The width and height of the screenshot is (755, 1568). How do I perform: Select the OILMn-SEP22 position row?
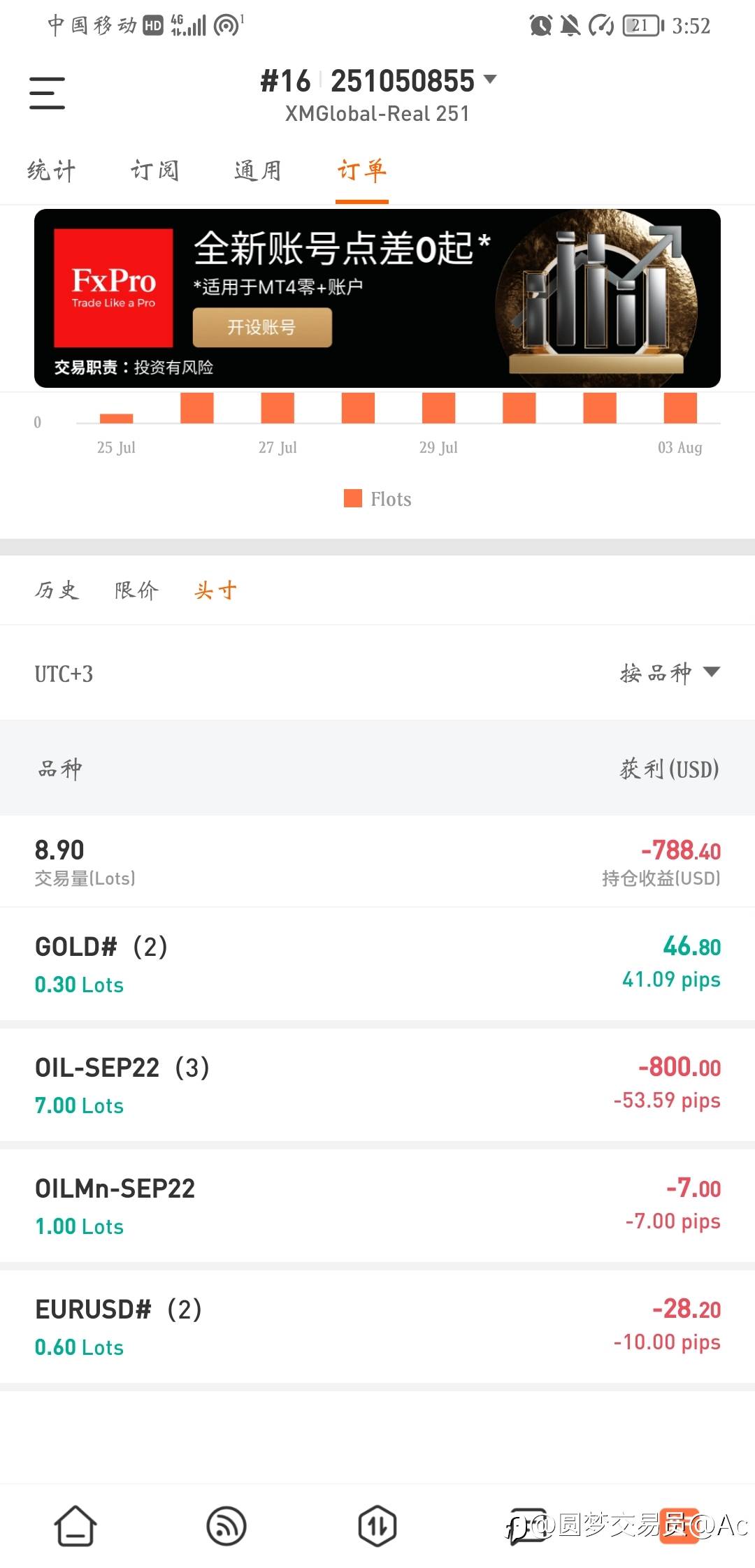pyautogui.click(x=377, y=1206)
